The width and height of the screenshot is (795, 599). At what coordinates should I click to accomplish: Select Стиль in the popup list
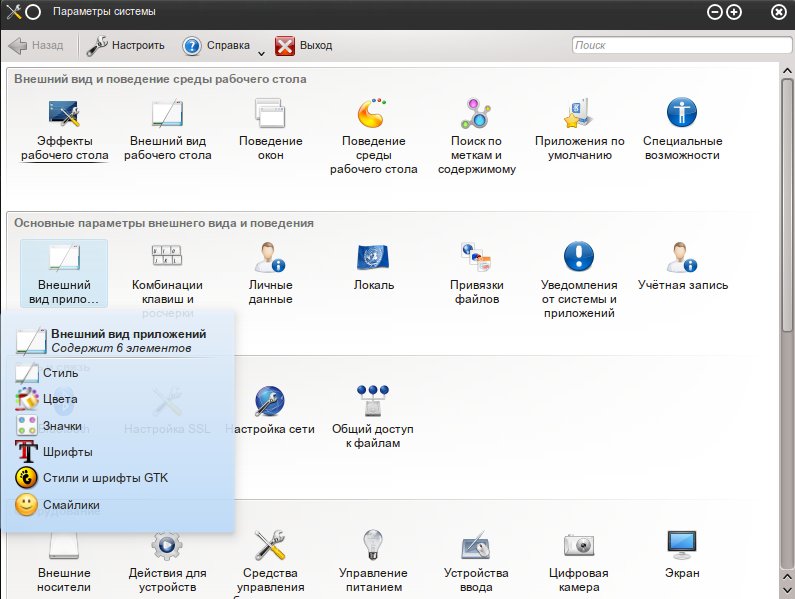tap(60, 373)
